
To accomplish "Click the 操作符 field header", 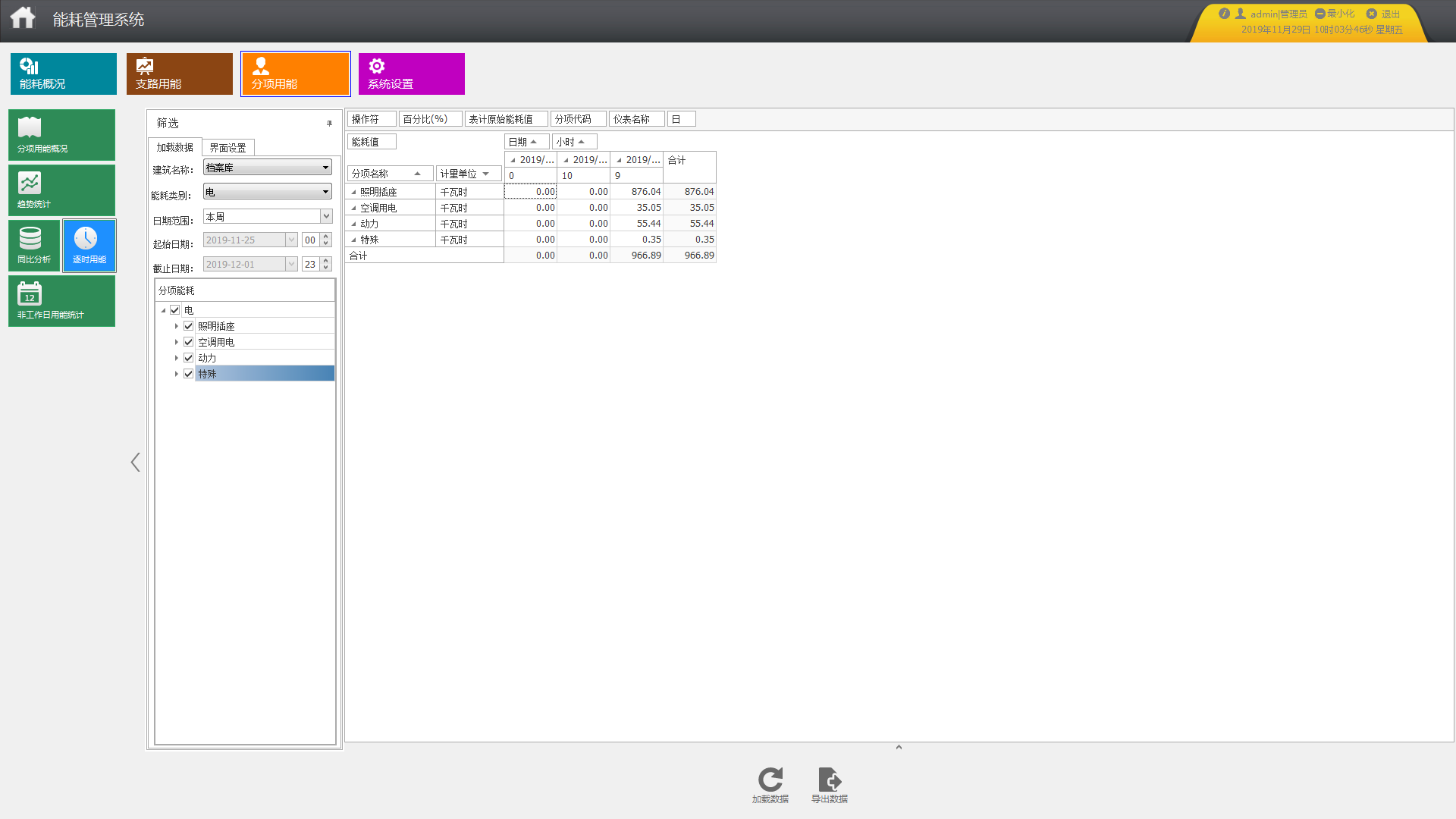I will [x=372, y=119].
